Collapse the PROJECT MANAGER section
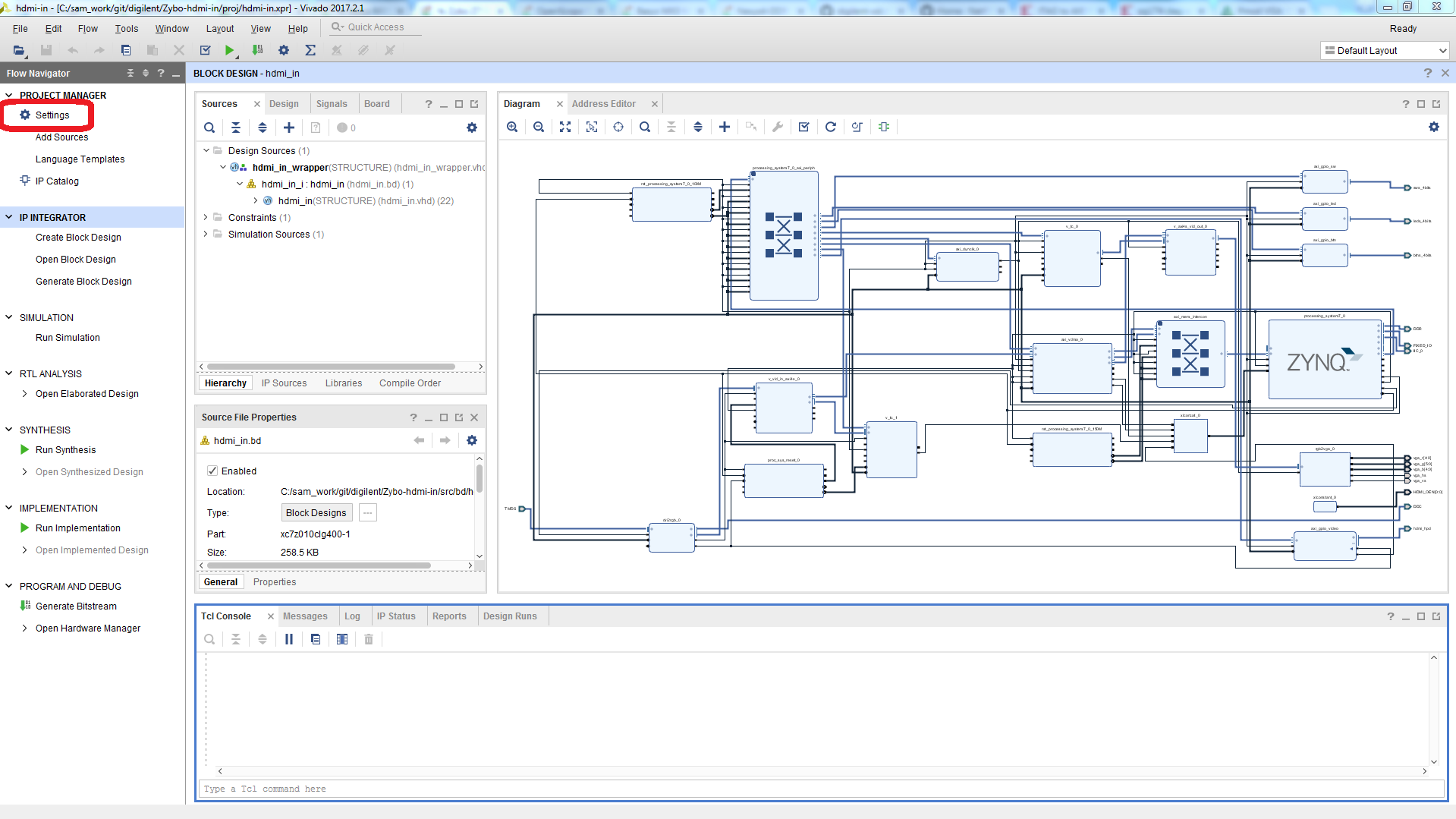Screen dimensions: 1456x819 (x=9, y=95)
